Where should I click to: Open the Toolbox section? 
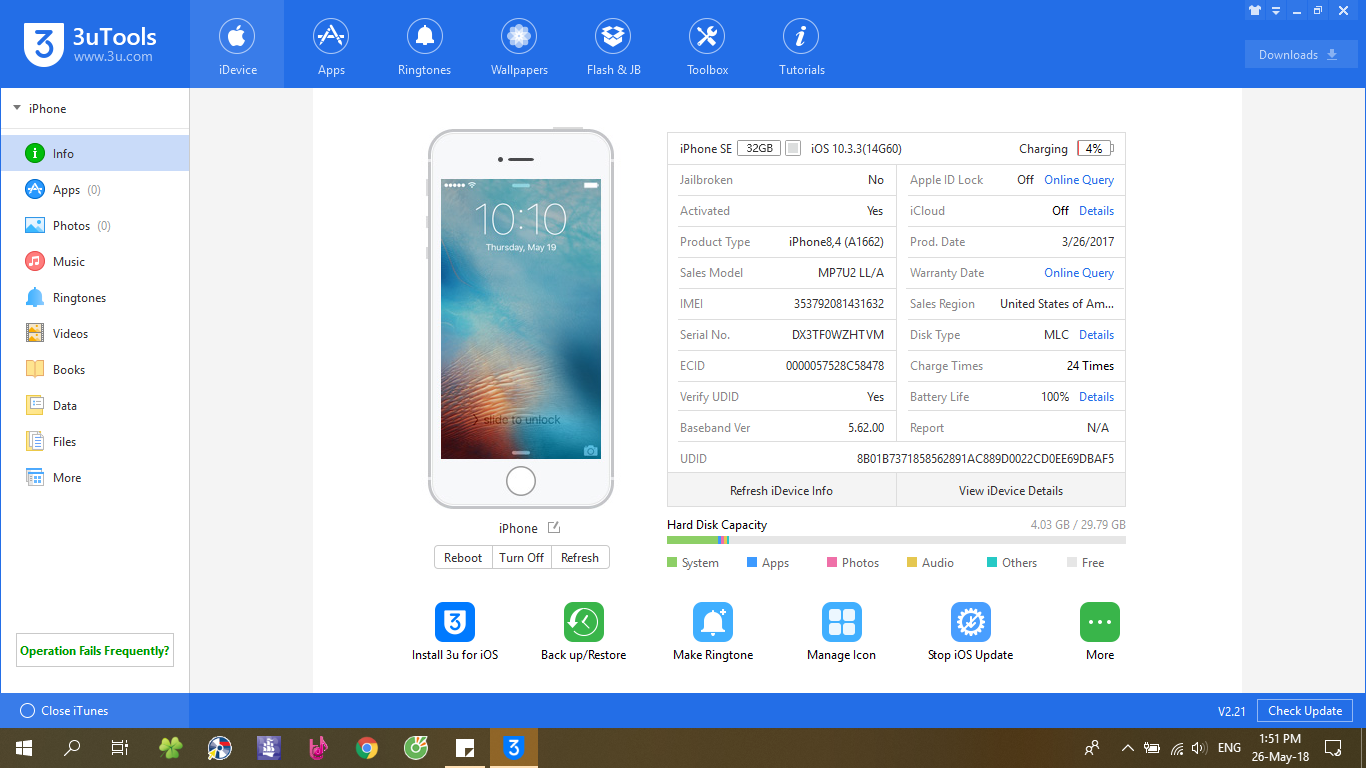pyautogui.click(x=707, y=47)
